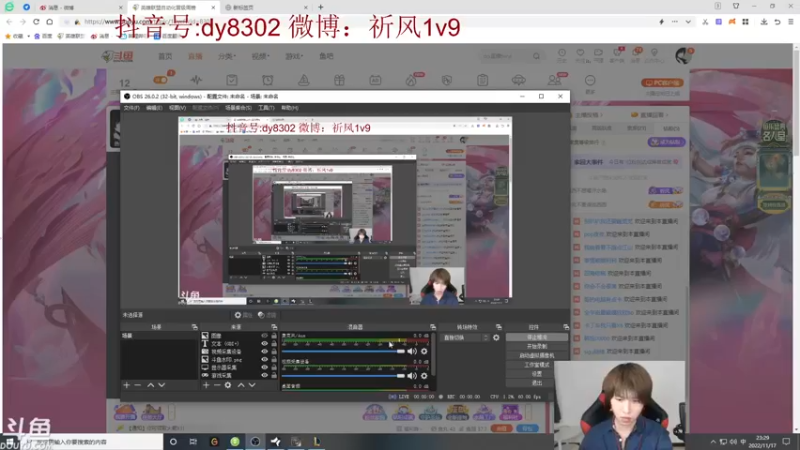Click the 启动虚拟摄像机 virtual camera button

pos(537,356)
